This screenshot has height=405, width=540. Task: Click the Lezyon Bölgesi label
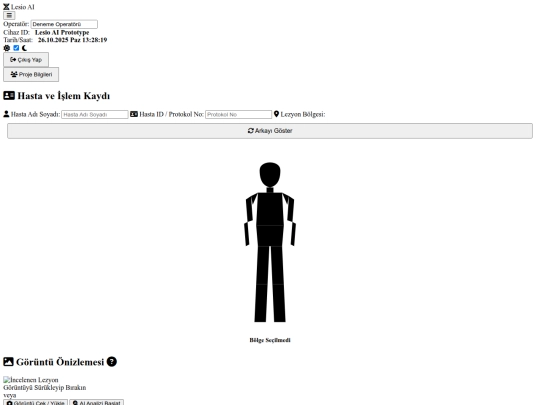(303, 114)
